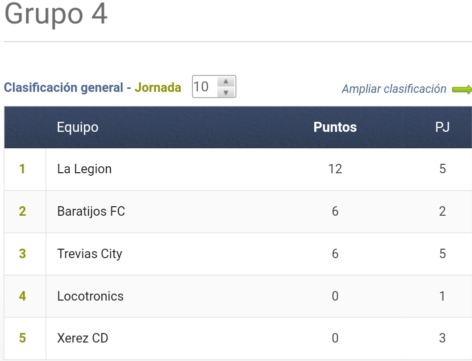Select the Clasificación general heading

coord(63,87)
